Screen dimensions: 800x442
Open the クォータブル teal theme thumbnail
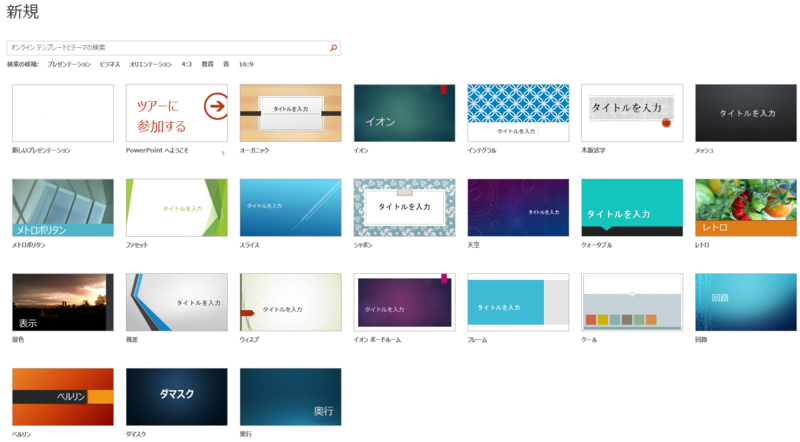click(632, 208)
